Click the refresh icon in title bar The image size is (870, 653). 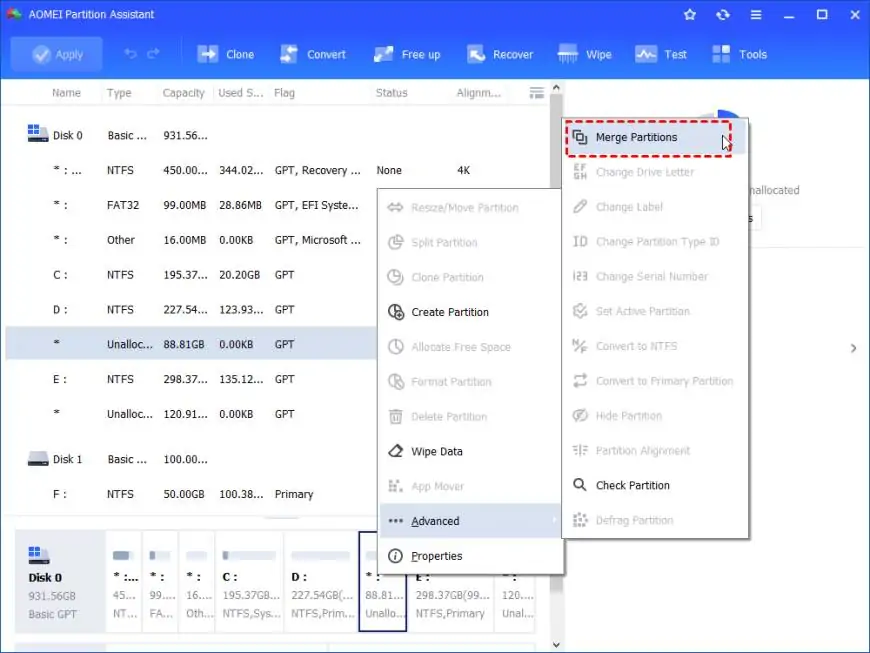pos(722,14)
